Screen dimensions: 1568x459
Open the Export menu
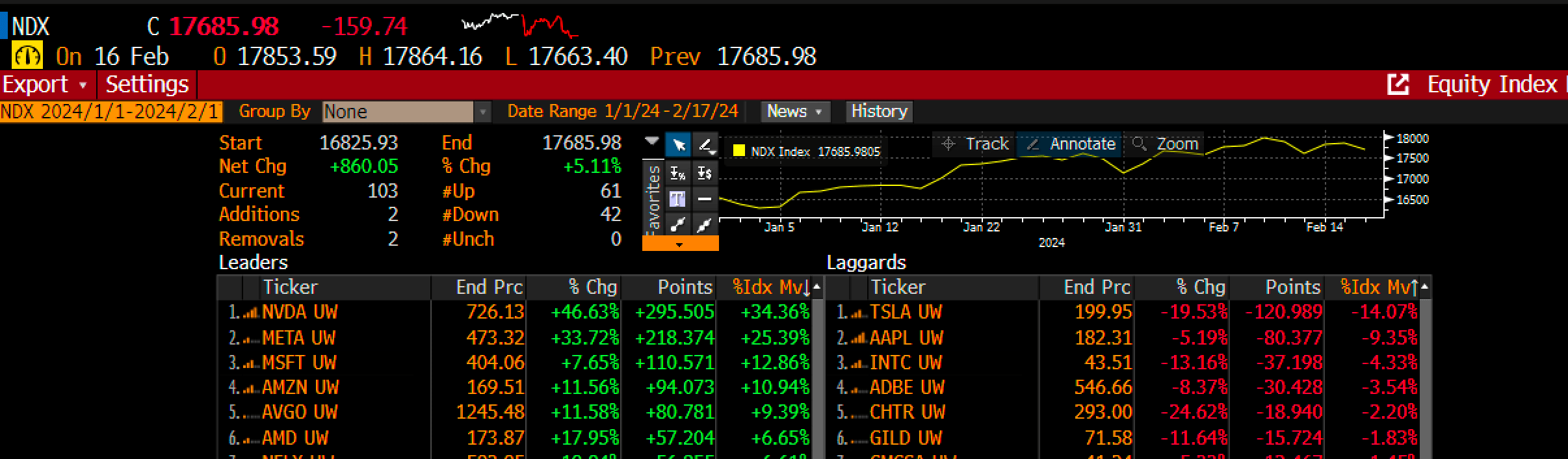pos(44,85)
